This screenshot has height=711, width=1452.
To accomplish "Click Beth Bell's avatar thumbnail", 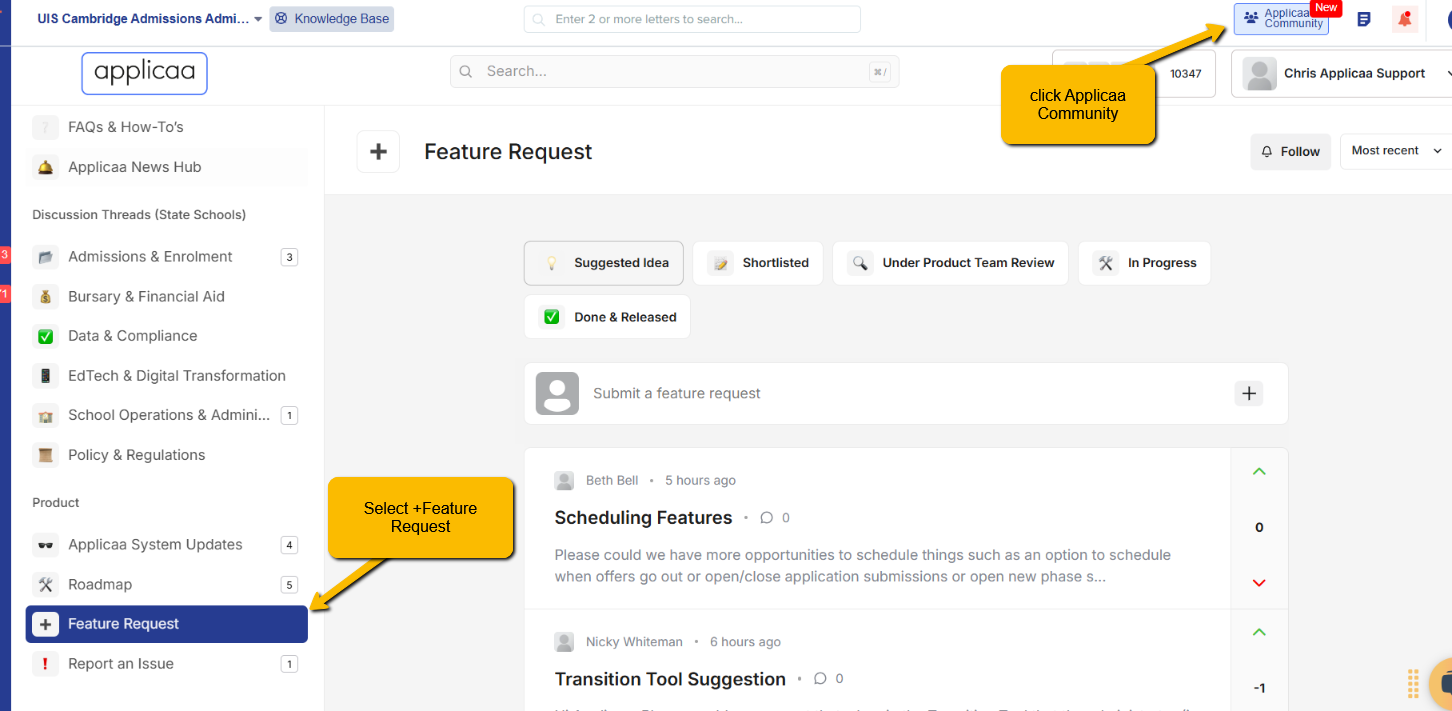I will pyautogui.click(x=564, y=481).
